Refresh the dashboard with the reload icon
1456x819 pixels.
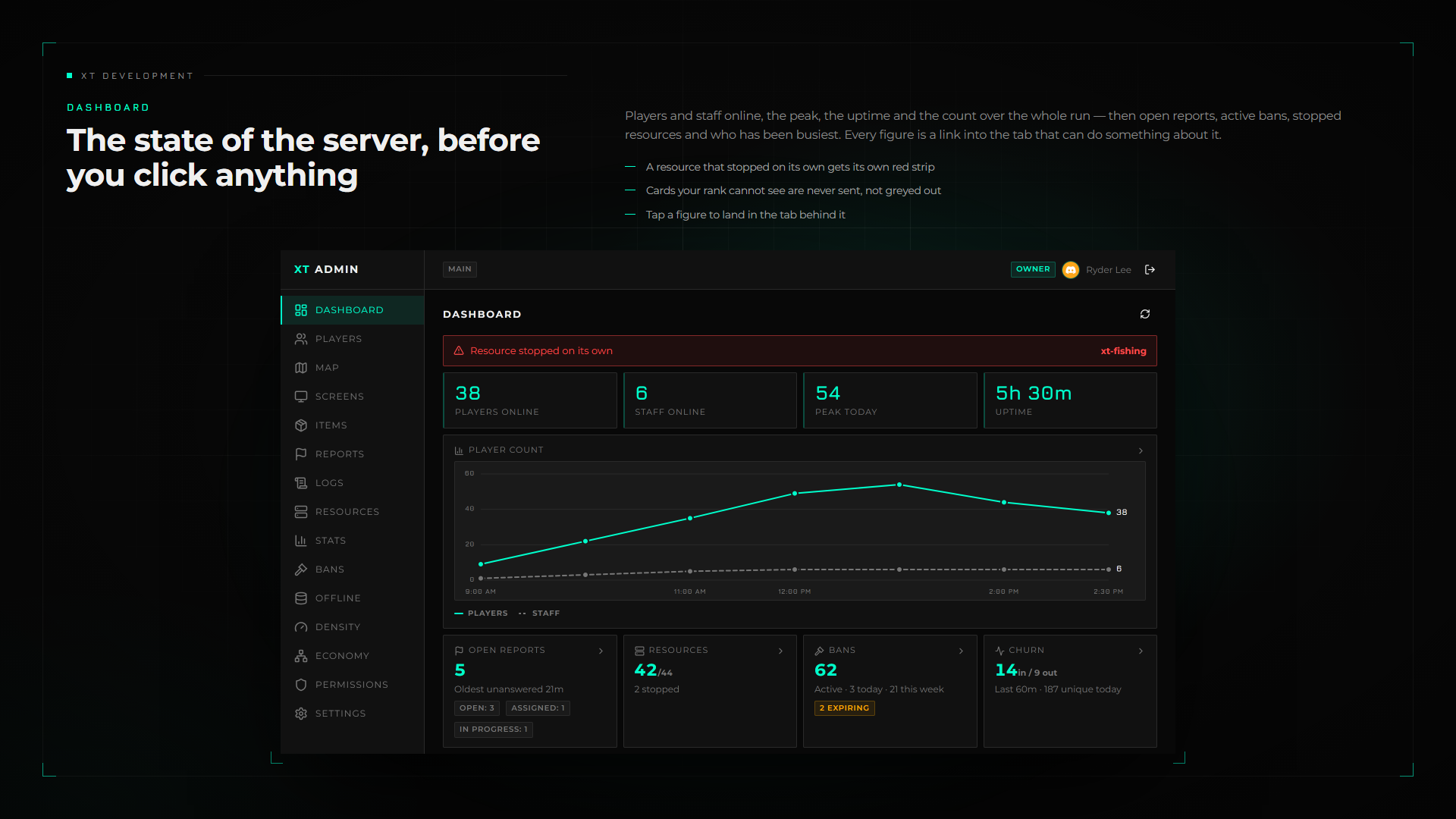[x=1145, y=314]
